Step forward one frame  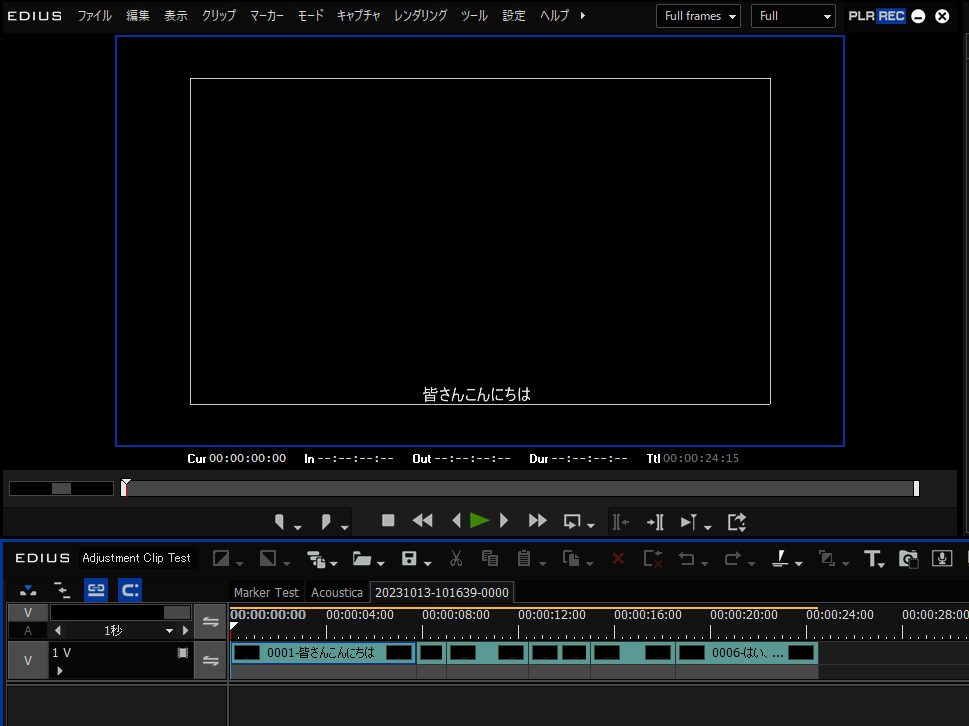(504, 521)
